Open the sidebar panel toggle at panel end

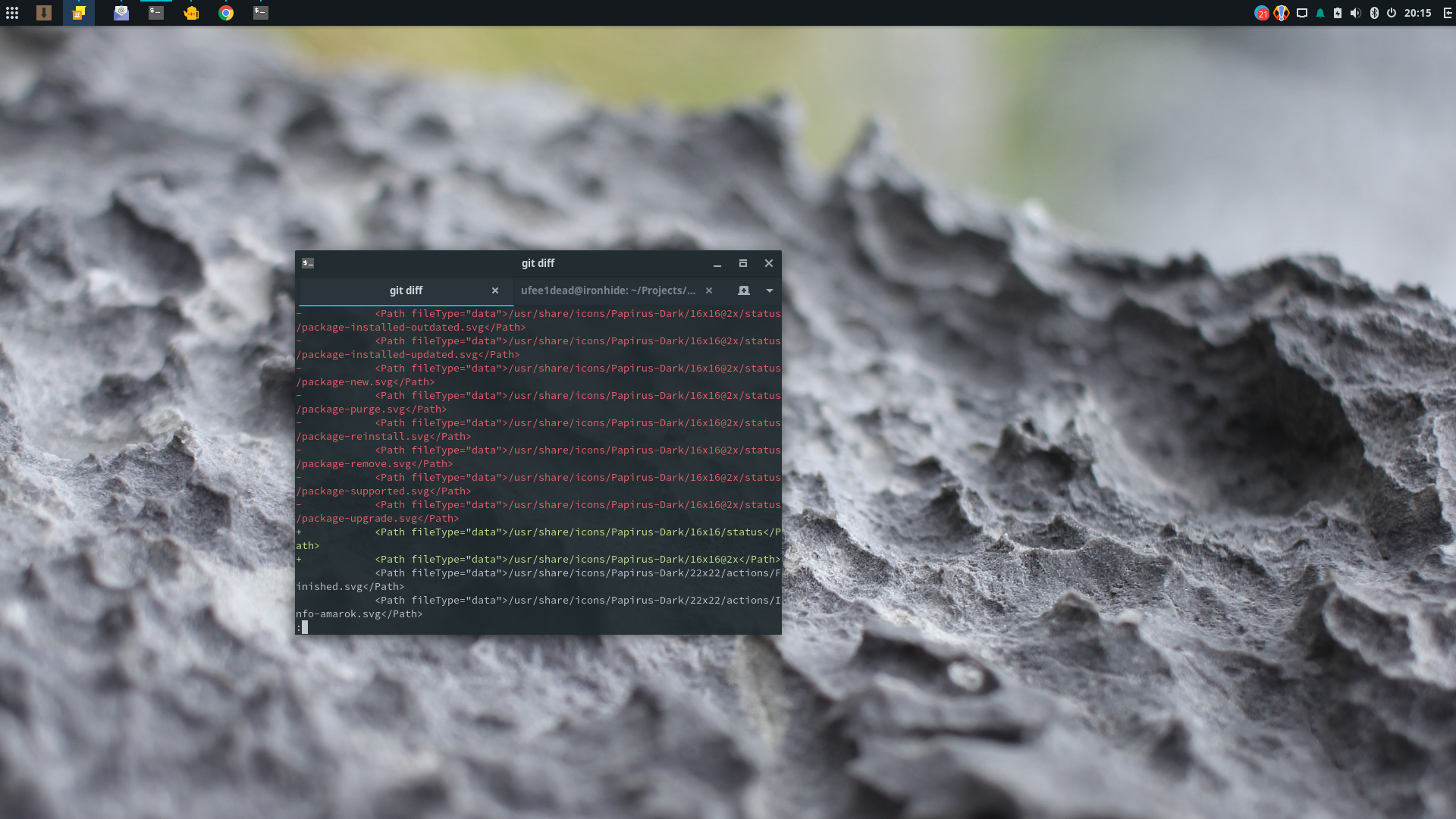(1448, 13)
